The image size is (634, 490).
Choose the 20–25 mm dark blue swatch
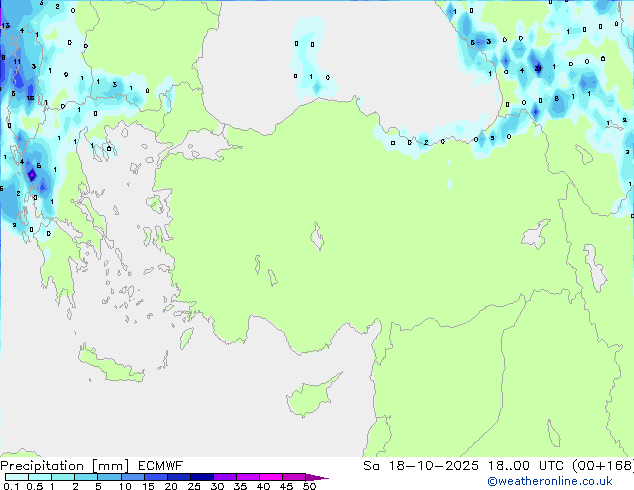click(x=178, y=477)
